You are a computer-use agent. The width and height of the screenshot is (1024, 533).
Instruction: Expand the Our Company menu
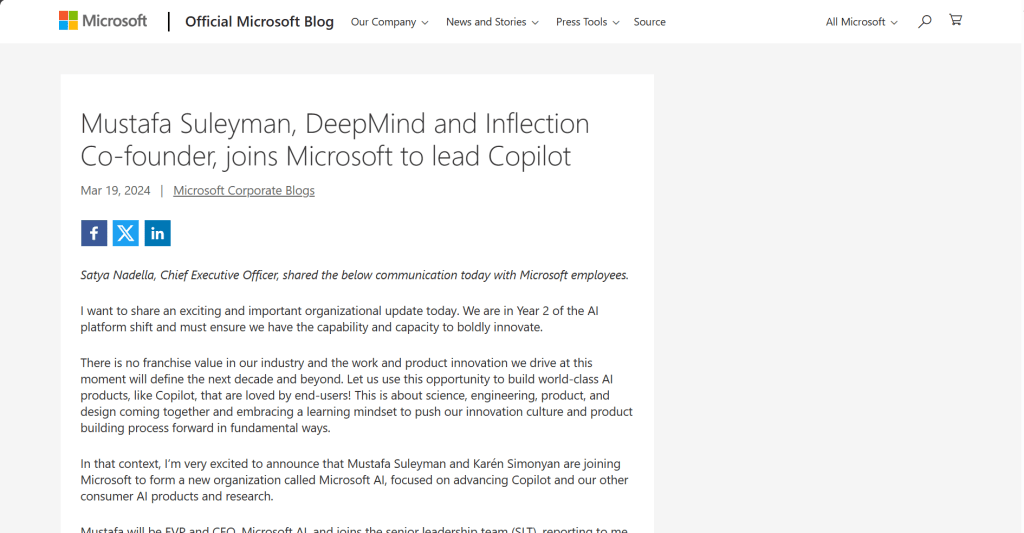coord(389,22)
